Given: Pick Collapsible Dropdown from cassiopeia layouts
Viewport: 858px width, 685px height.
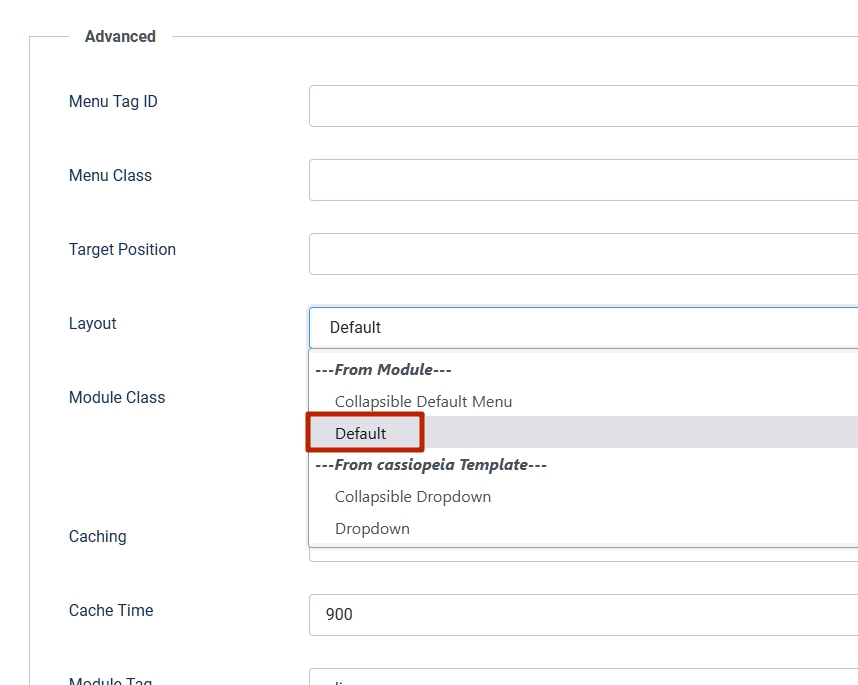Looking at the screenshot, I should pos(413,496).
